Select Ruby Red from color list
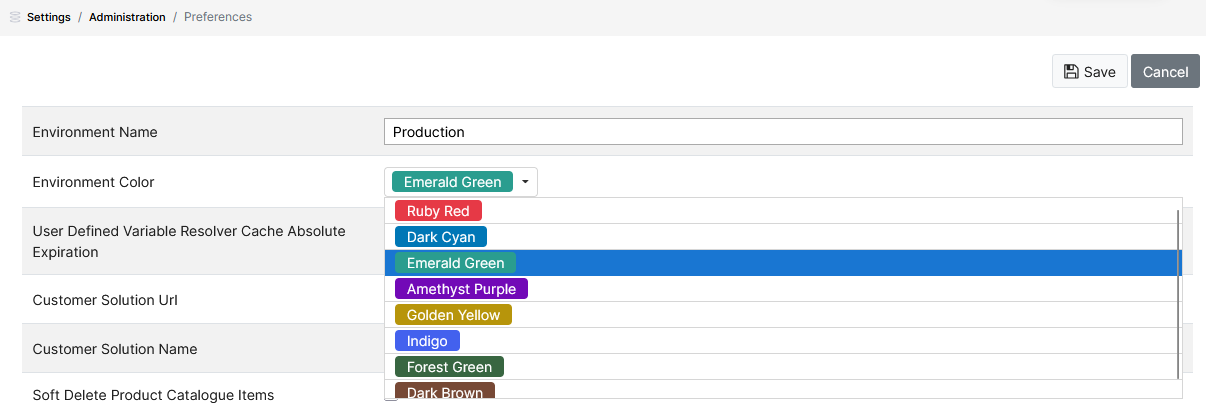 click(x=438, y=211)
